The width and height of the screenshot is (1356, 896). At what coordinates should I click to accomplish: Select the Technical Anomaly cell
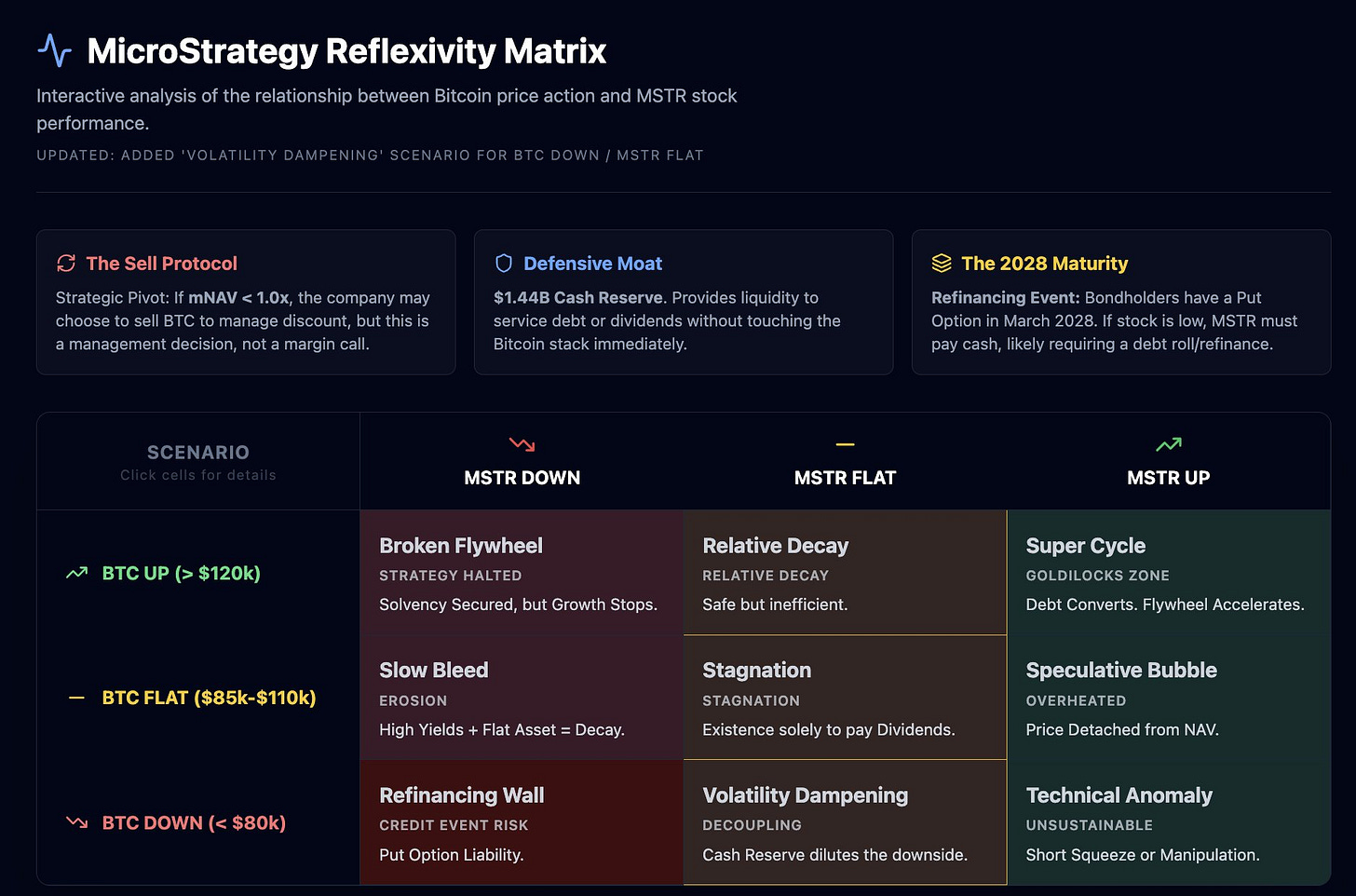click(x=1169, y=822)
